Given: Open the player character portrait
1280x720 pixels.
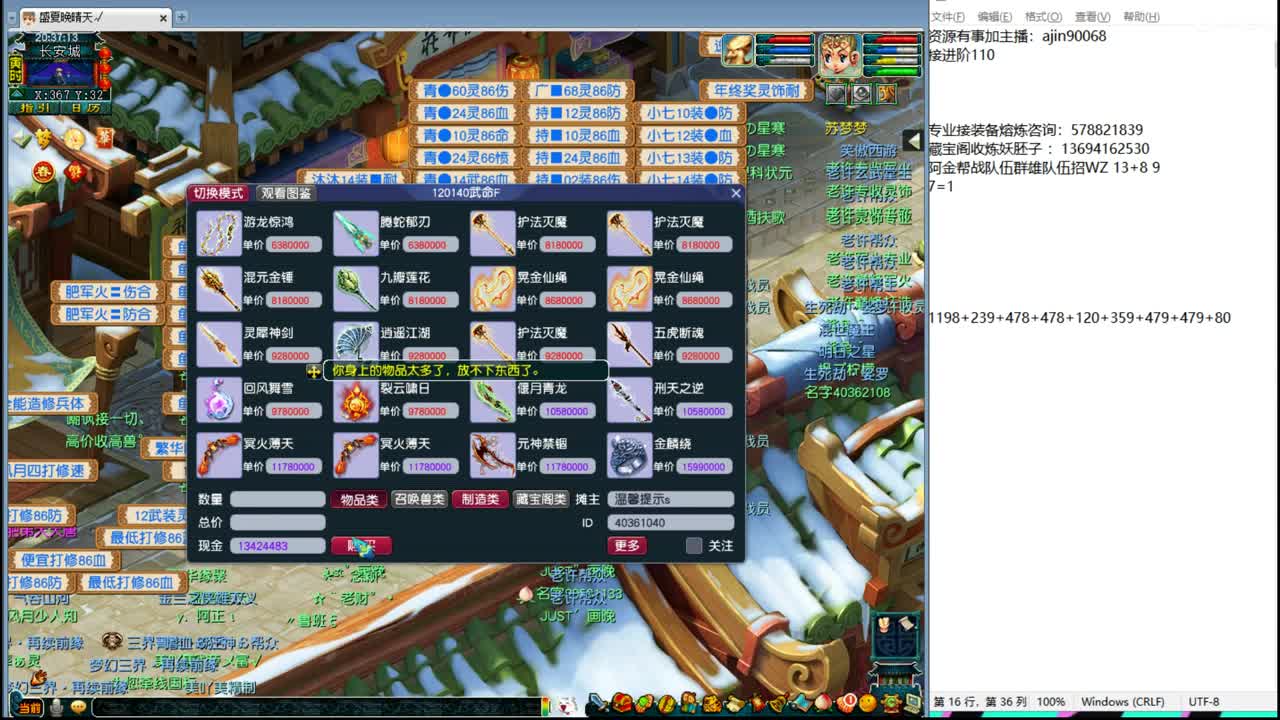Looking at the screenshot, I should (x=840, y=55).
